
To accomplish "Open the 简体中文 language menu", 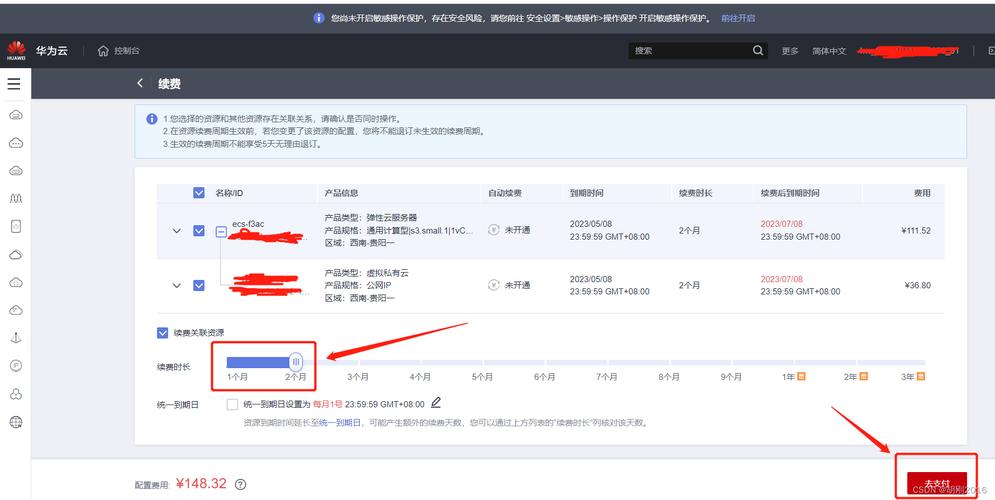I will (x=828, y=51).
